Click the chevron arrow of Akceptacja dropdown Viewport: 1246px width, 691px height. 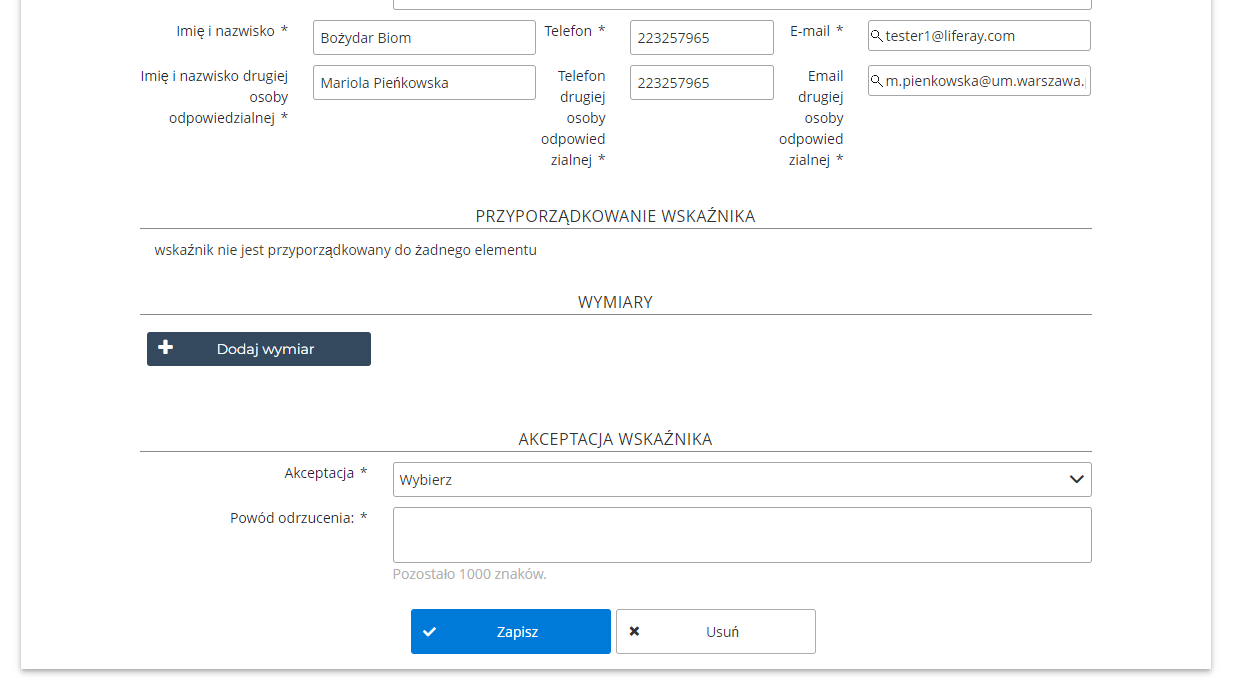coord(1076,479)
